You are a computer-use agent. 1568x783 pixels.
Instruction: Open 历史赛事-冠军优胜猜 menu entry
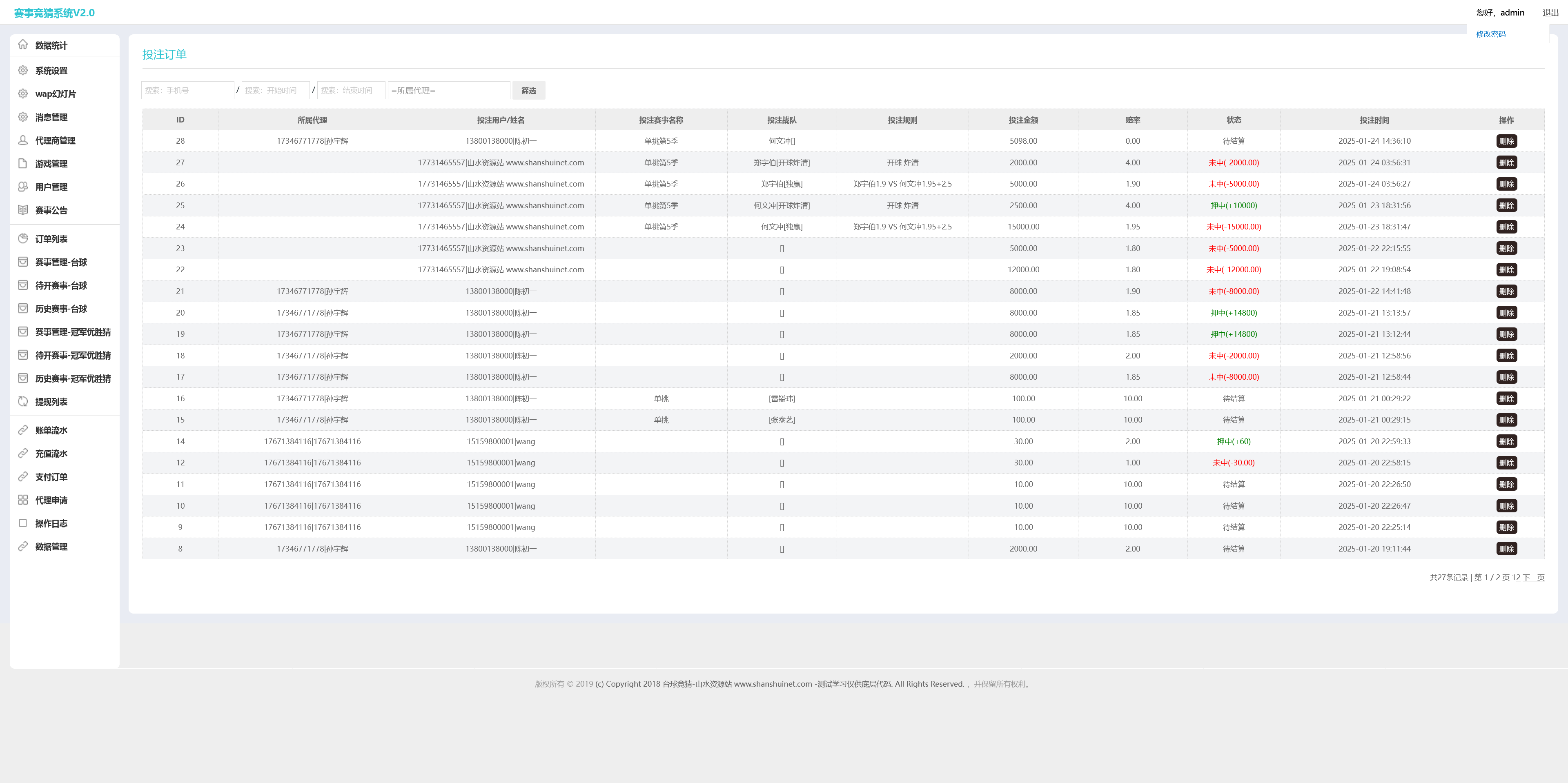72,378
